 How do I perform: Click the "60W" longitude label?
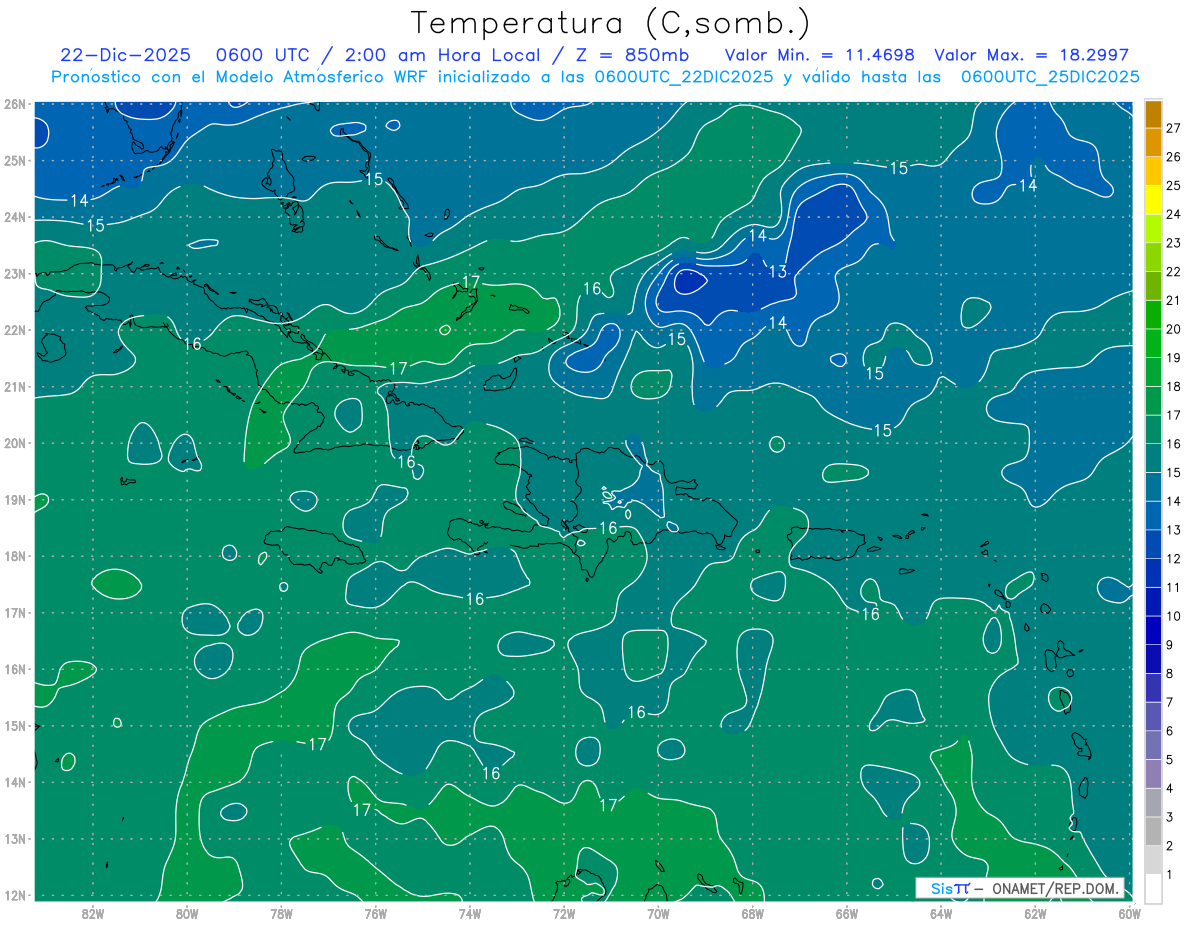(x=1130, y=913)
